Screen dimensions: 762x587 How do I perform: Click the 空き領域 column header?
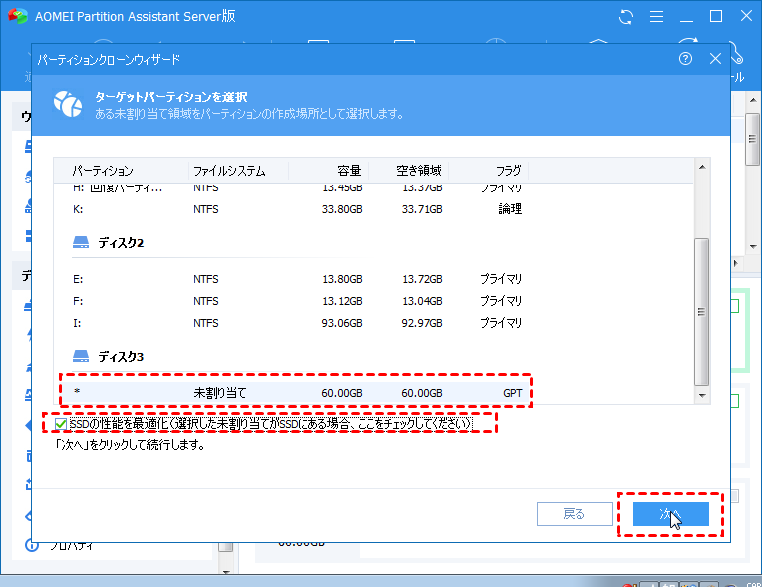418,171
